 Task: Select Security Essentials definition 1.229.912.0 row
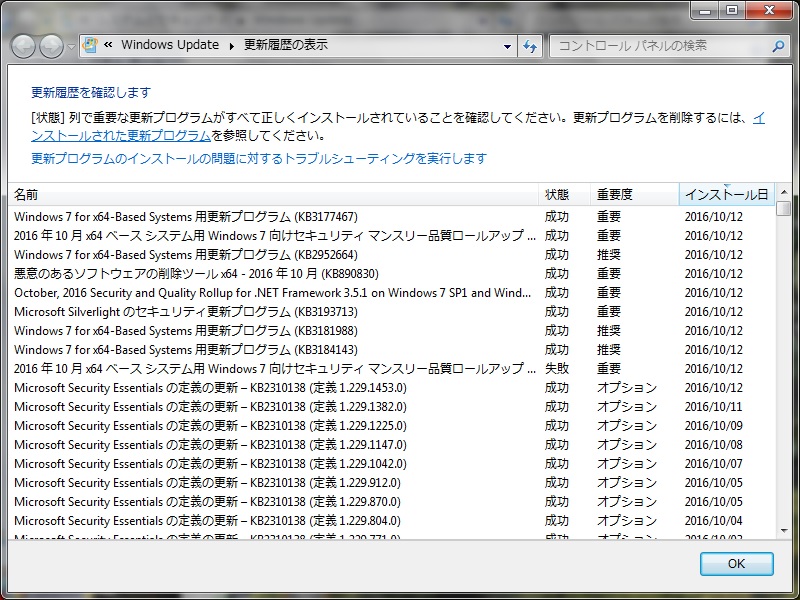(392, 483)
